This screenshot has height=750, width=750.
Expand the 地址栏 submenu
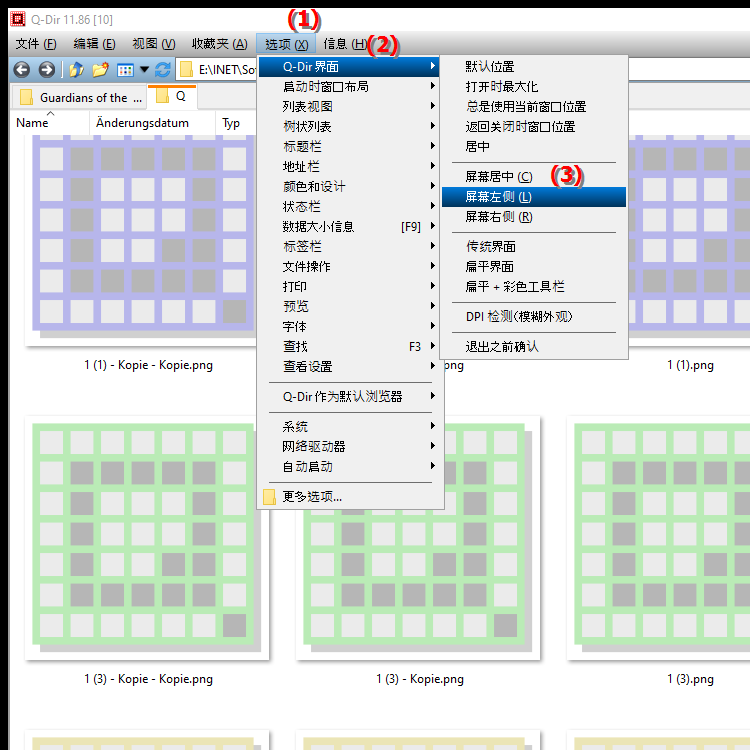coord(349,166)
